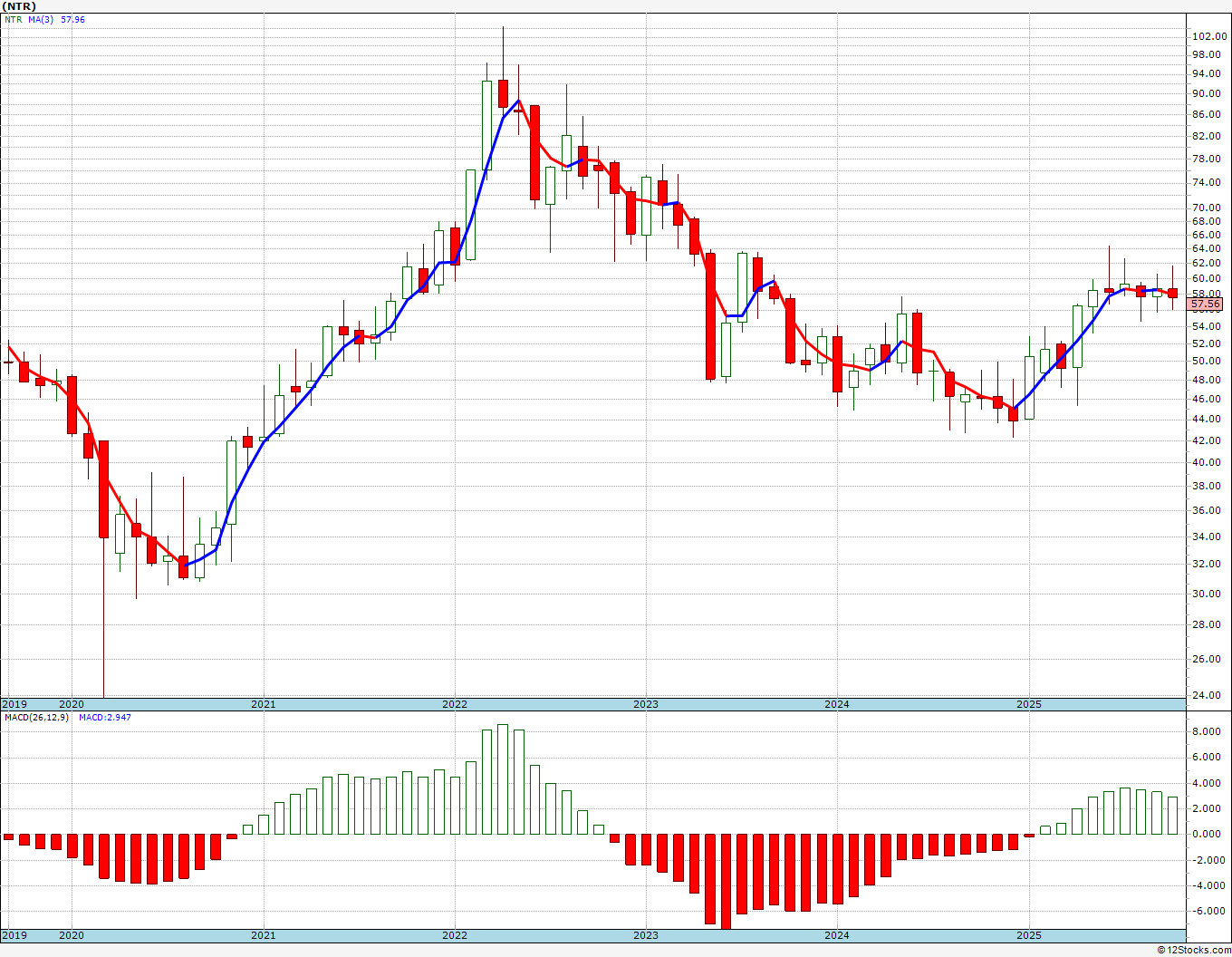The height and width of the screenshot is (957, 1232).
Task: Click the 70.00 price axis label
Action: pyautogui.click(x=1206, y=208)
